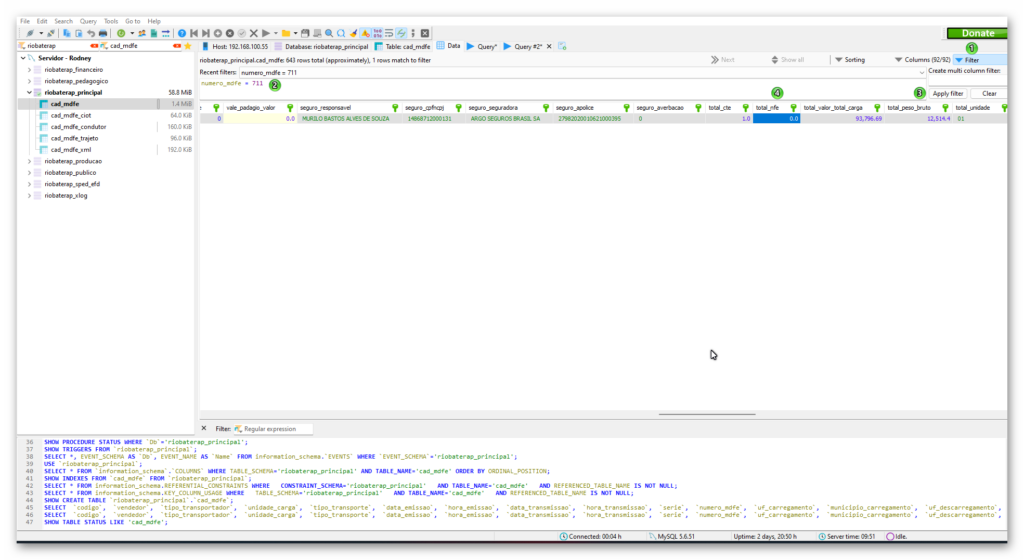This screenshot has width=1024, height=560.
Task: Toggle stop on errors warning icon
Action: click(366, 33)
